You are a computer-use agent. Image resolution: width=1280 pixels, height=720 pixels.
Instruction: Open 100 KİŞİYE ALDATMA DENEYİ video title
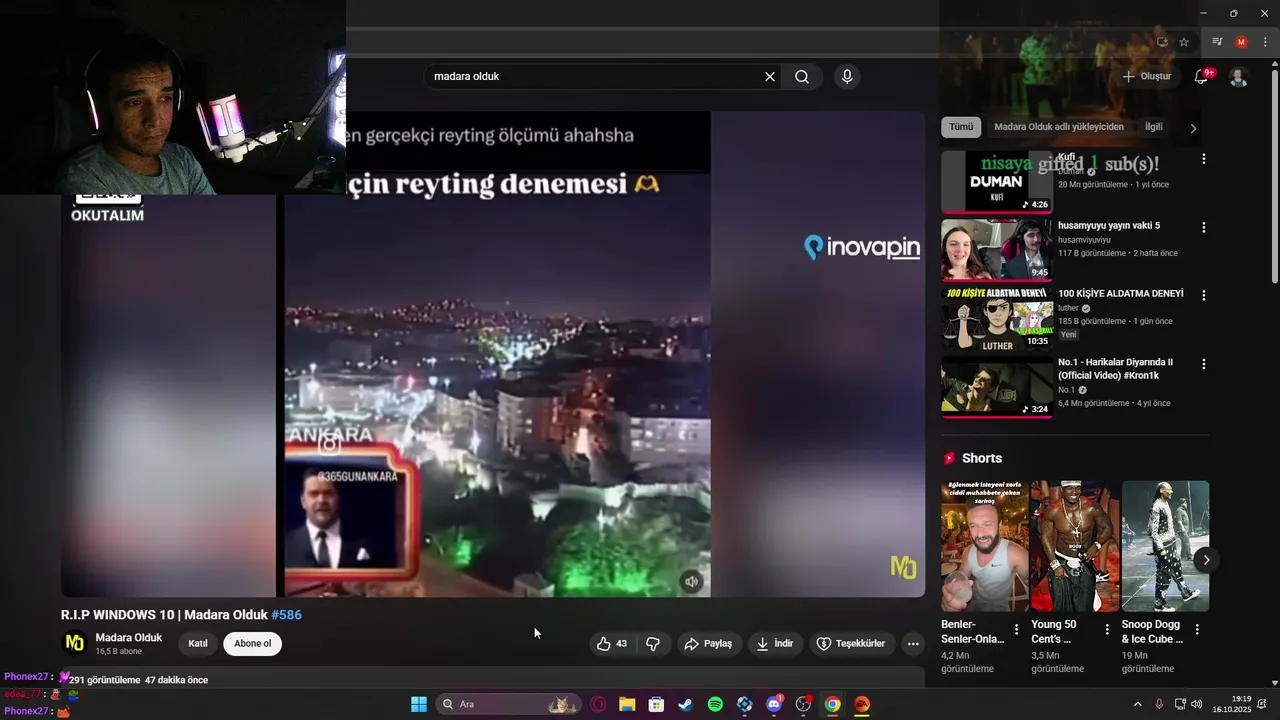(1121, 294)
